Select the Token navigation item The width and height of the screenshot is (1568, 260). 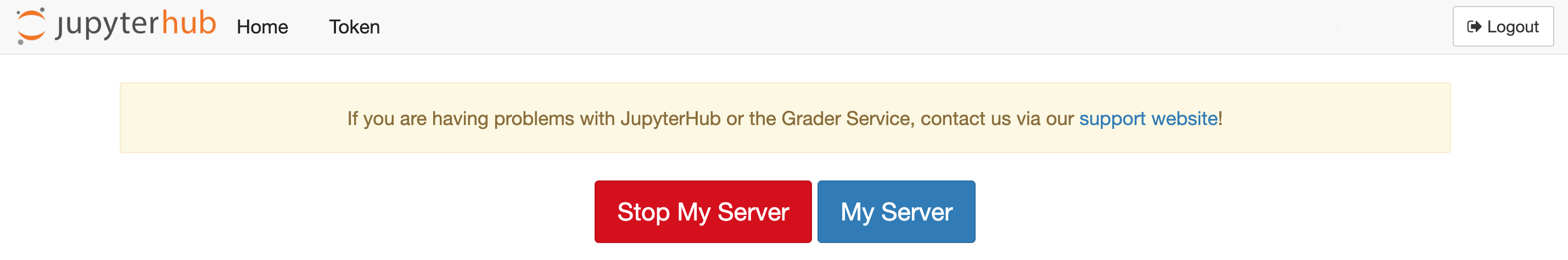354,27
